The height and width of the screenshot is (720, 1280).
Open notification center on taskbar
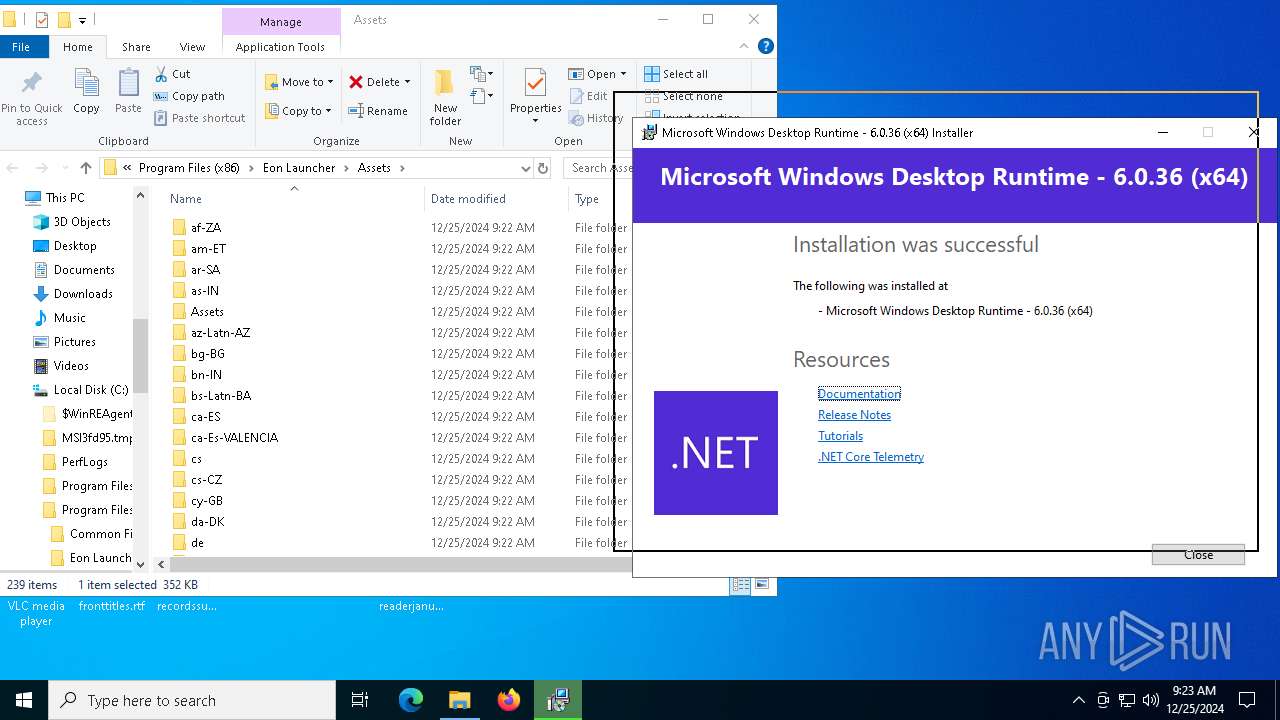tap(1247, 700)
